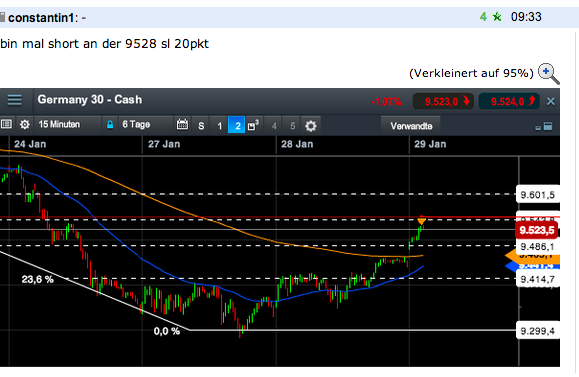Close the Germany 30 chart panel
The image size is (579, 377).
(551, 102)
